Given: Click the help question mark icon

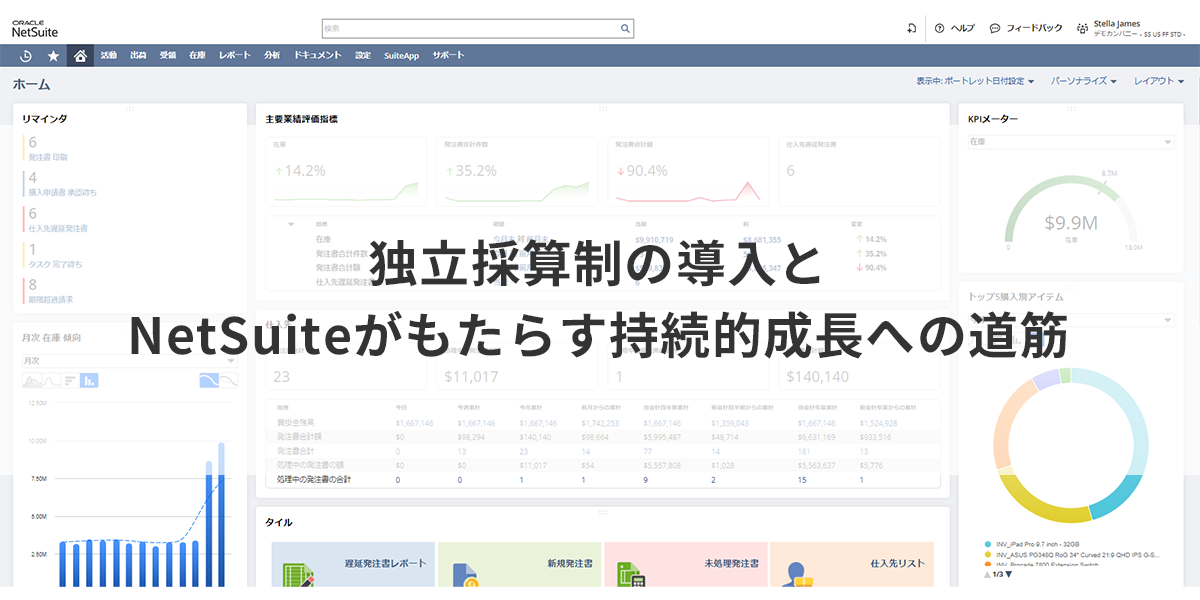Looking at the screenshot, I should pos(939,29).
